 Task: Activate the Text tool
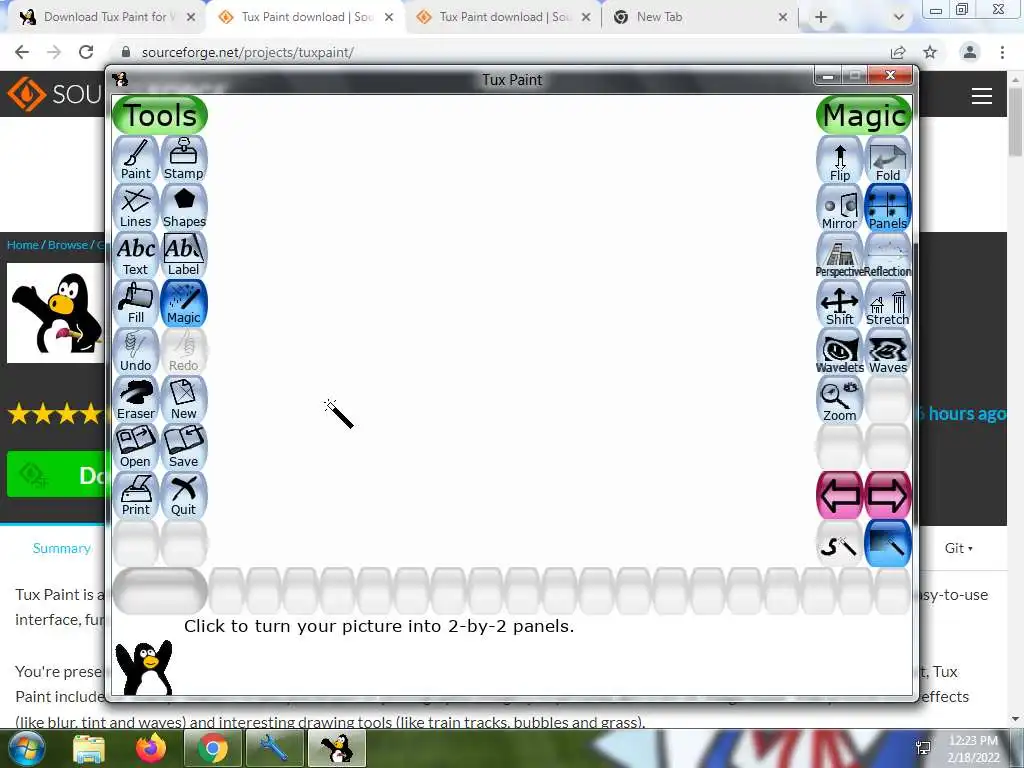(x=136, y=255)
